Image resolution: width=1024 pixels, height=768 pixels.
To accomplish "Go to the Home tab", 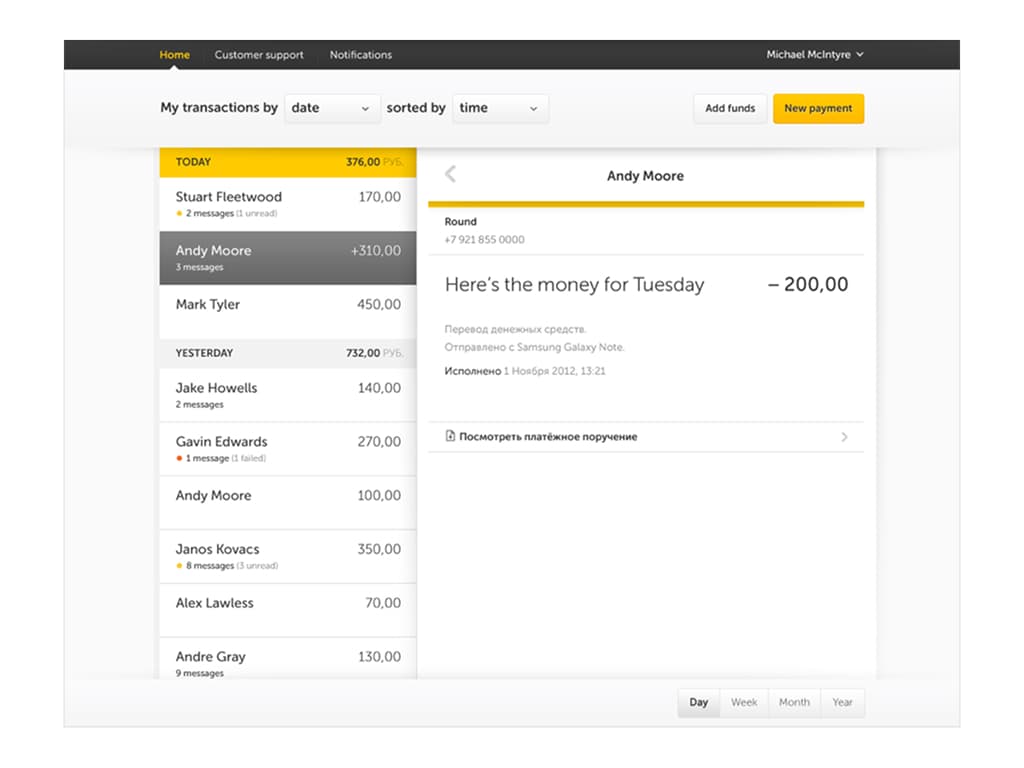I will point(174,55).
